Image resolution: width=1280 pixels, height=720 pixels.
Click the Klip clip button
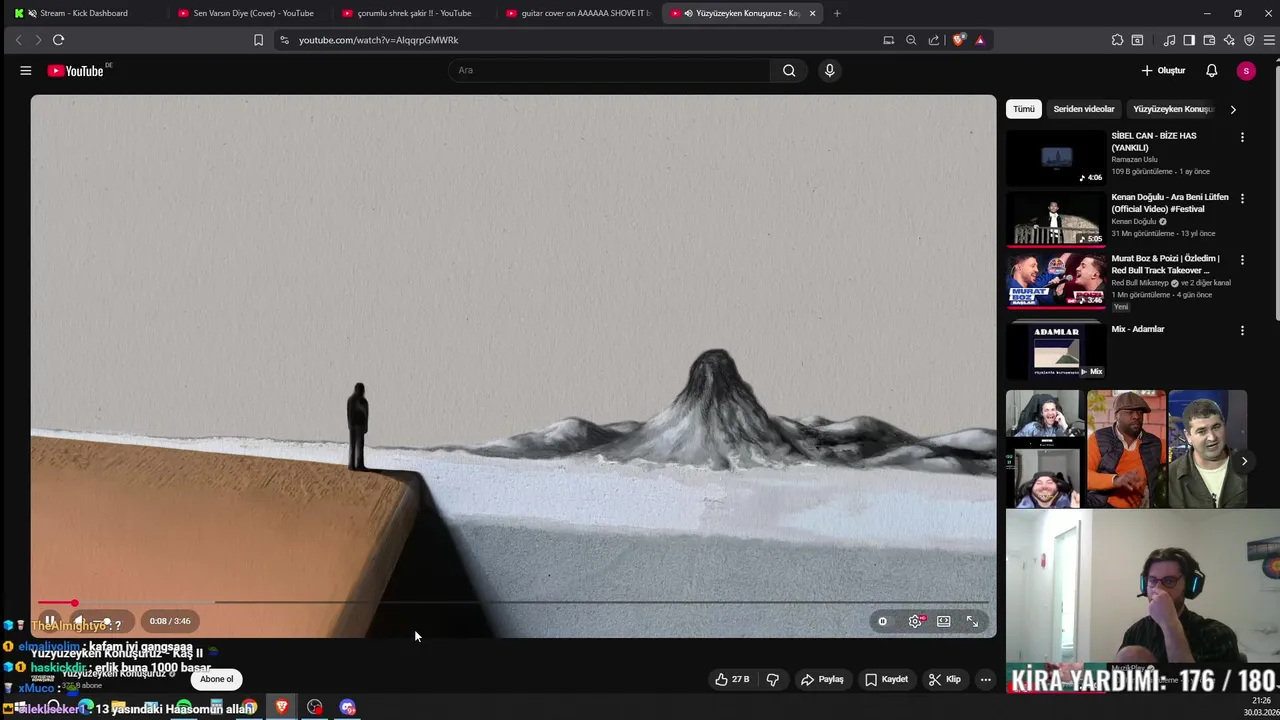[944, 679]
